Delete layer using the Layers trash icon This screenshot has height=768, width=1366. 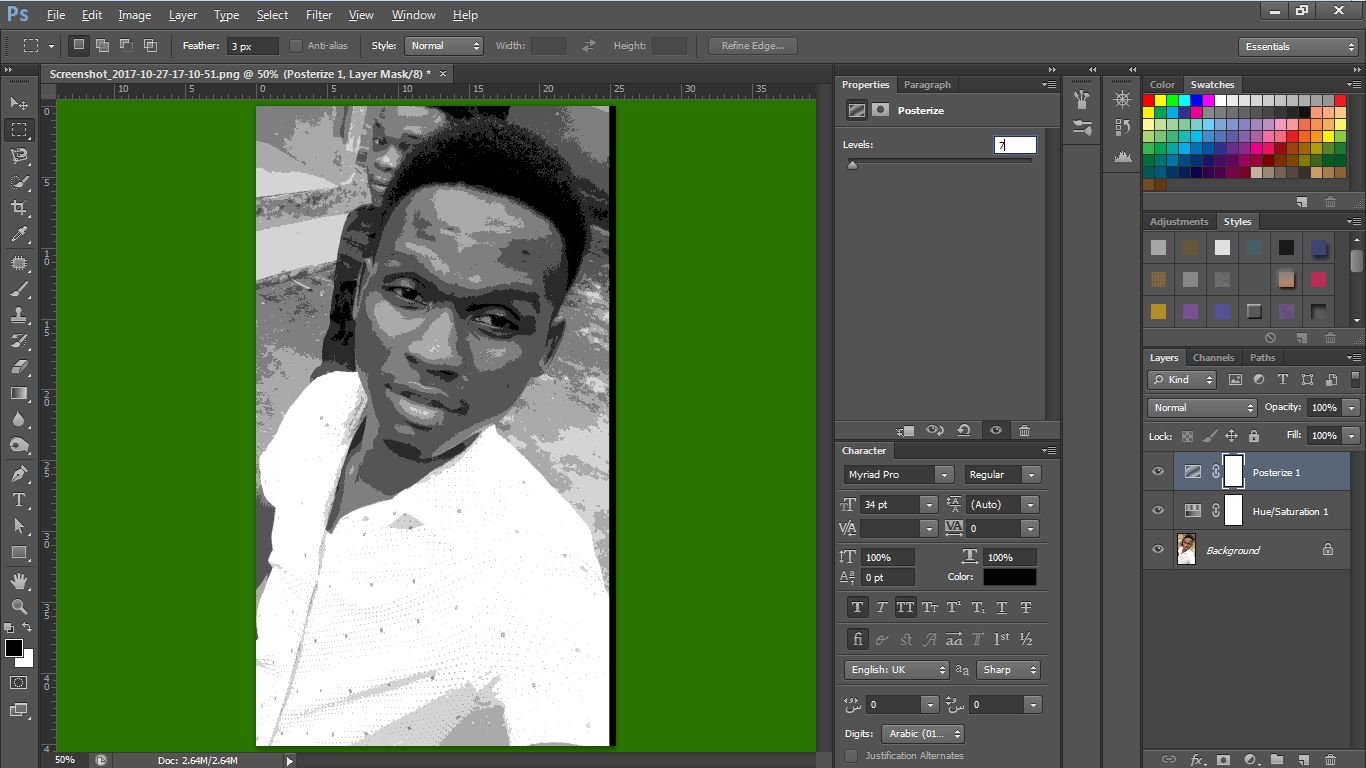1330,760
